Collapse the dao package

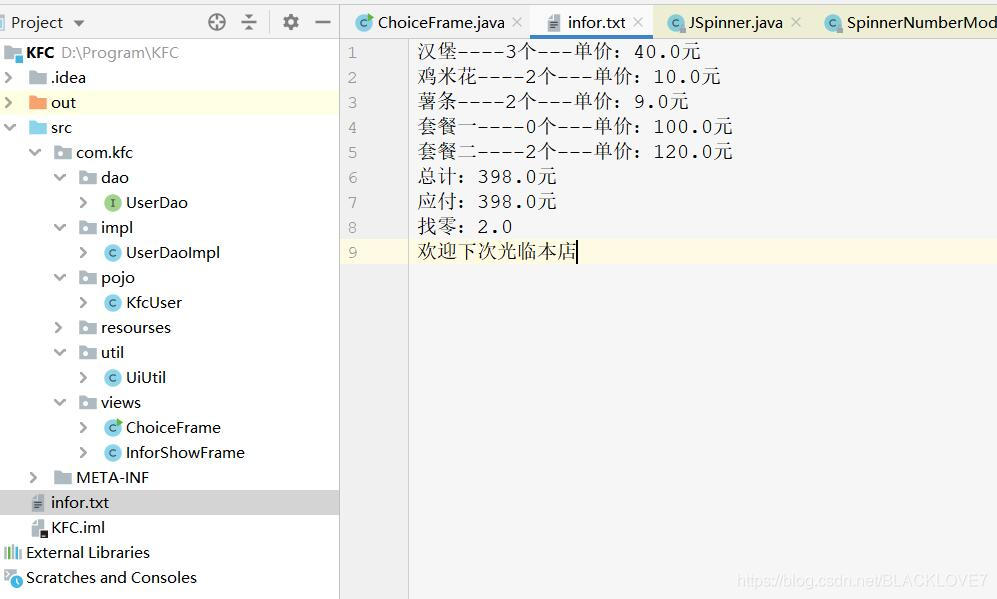[x=60, y=177]
